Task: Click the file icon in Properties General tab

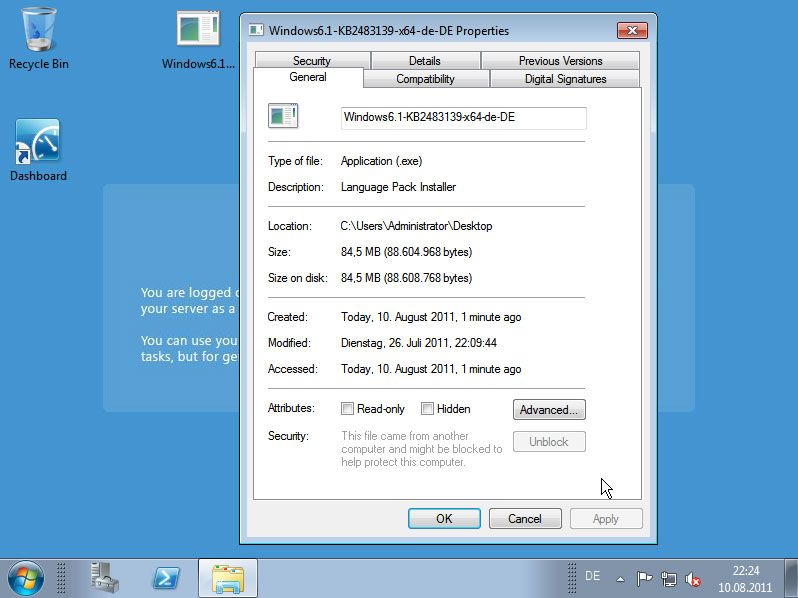Action: pyautogui.click(x=283, y=116)
